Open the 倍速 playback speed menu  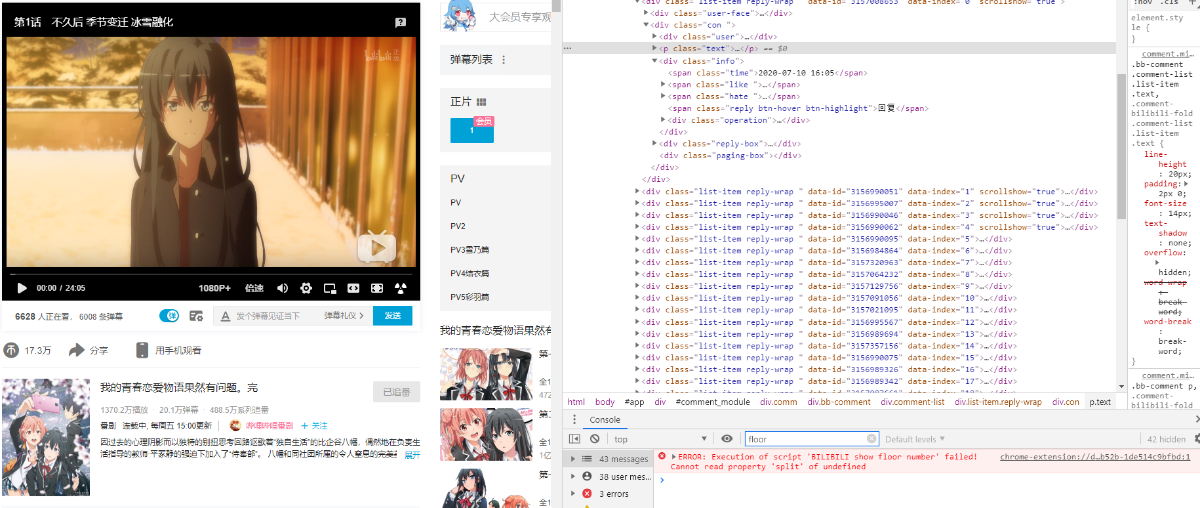pyautogui.click(x=254, y=288)
